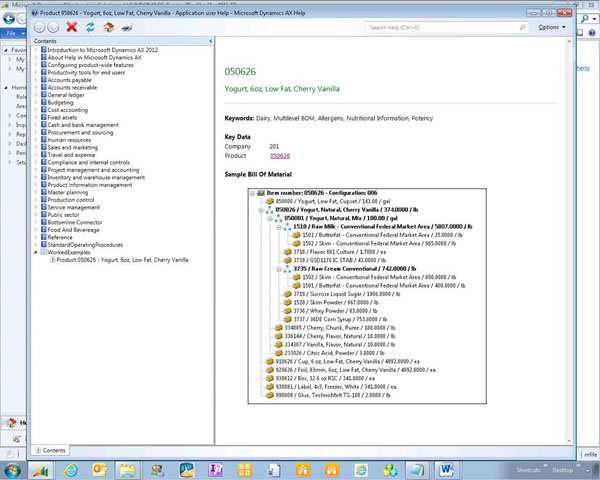The height and width of the screenshot is (480, 600).
Task: Click Desktop toolbar in taskbar tray
Action: click(x=562, y=470)
